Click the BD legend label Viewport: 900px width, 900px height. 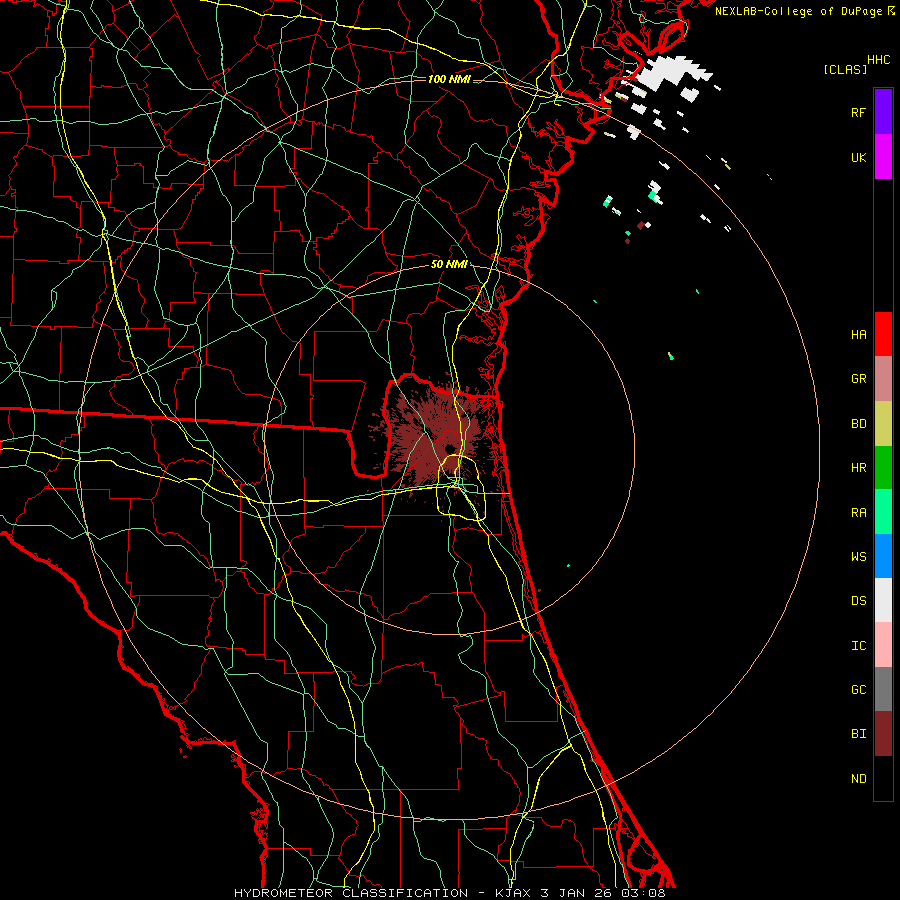pyautogui.click(x=858, y=424)
